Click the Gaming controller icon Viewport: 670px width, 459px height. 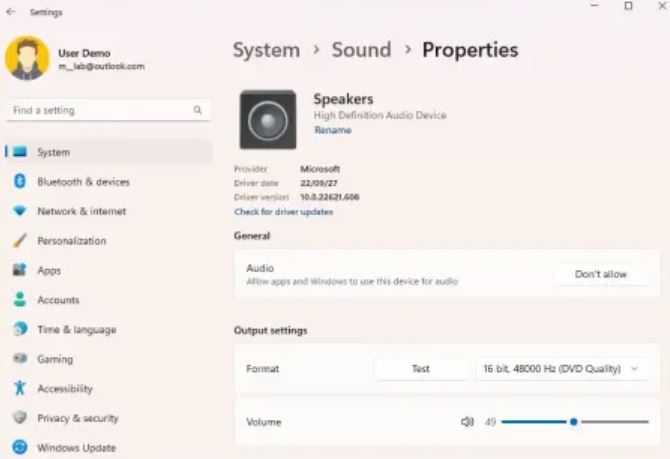point(20,358)
